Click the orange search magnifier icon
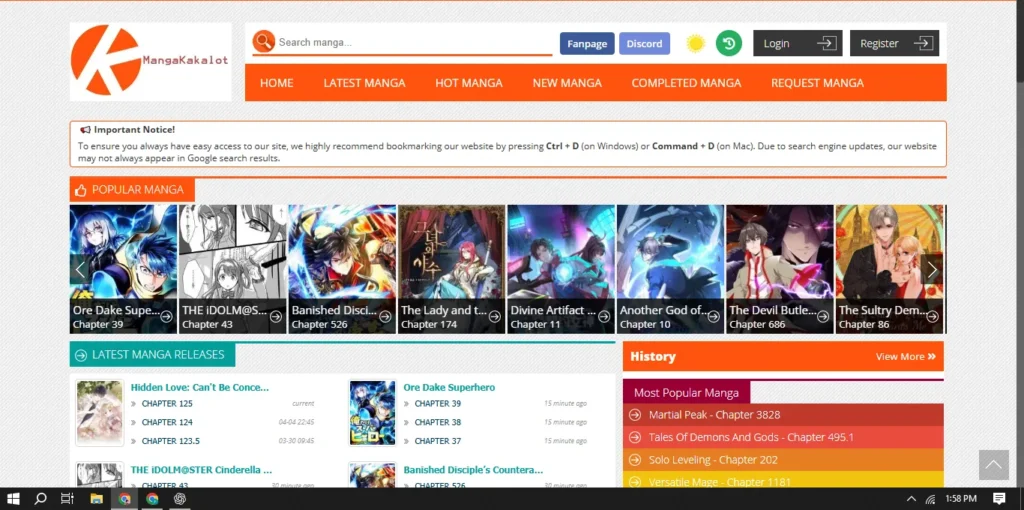Screen dimensions: 1024x510 pos(264,42)
